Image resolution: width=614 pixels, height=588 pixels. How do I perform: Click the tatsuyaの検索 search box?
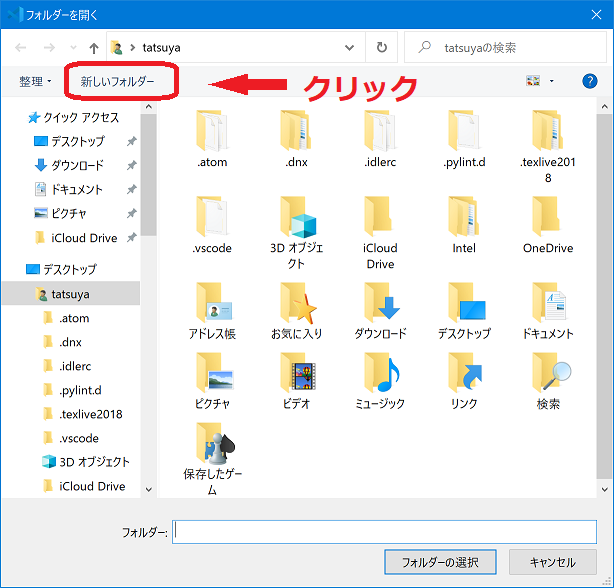[x=505, y=48]
